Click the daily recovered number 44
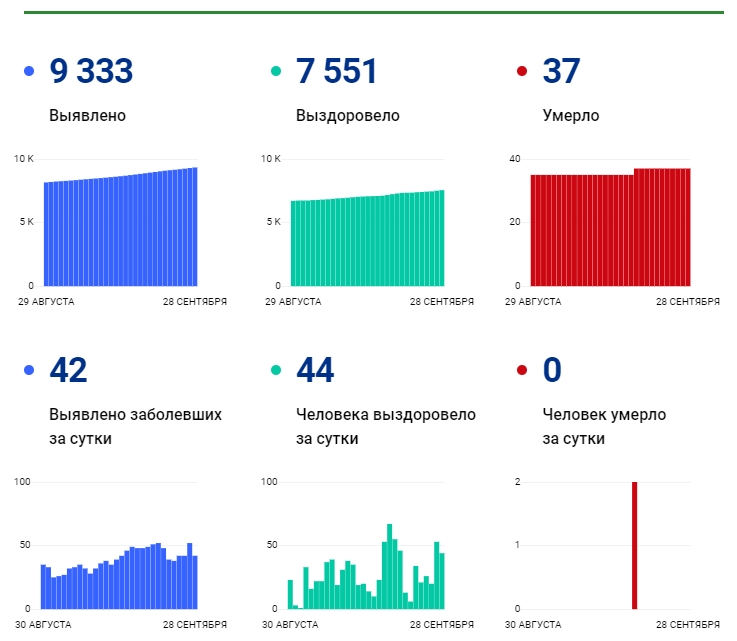737x641 pixels. coord(315,370)
